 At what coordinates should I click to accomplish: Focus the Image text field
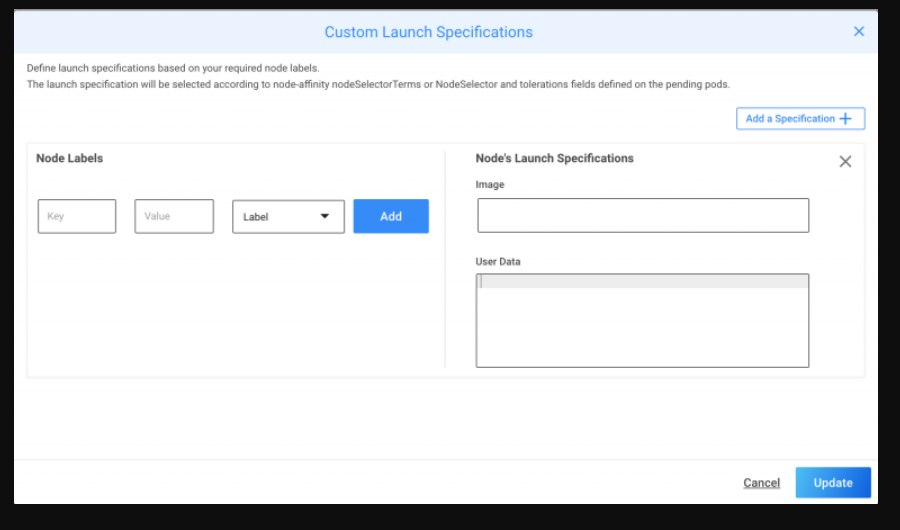(642, 215)
